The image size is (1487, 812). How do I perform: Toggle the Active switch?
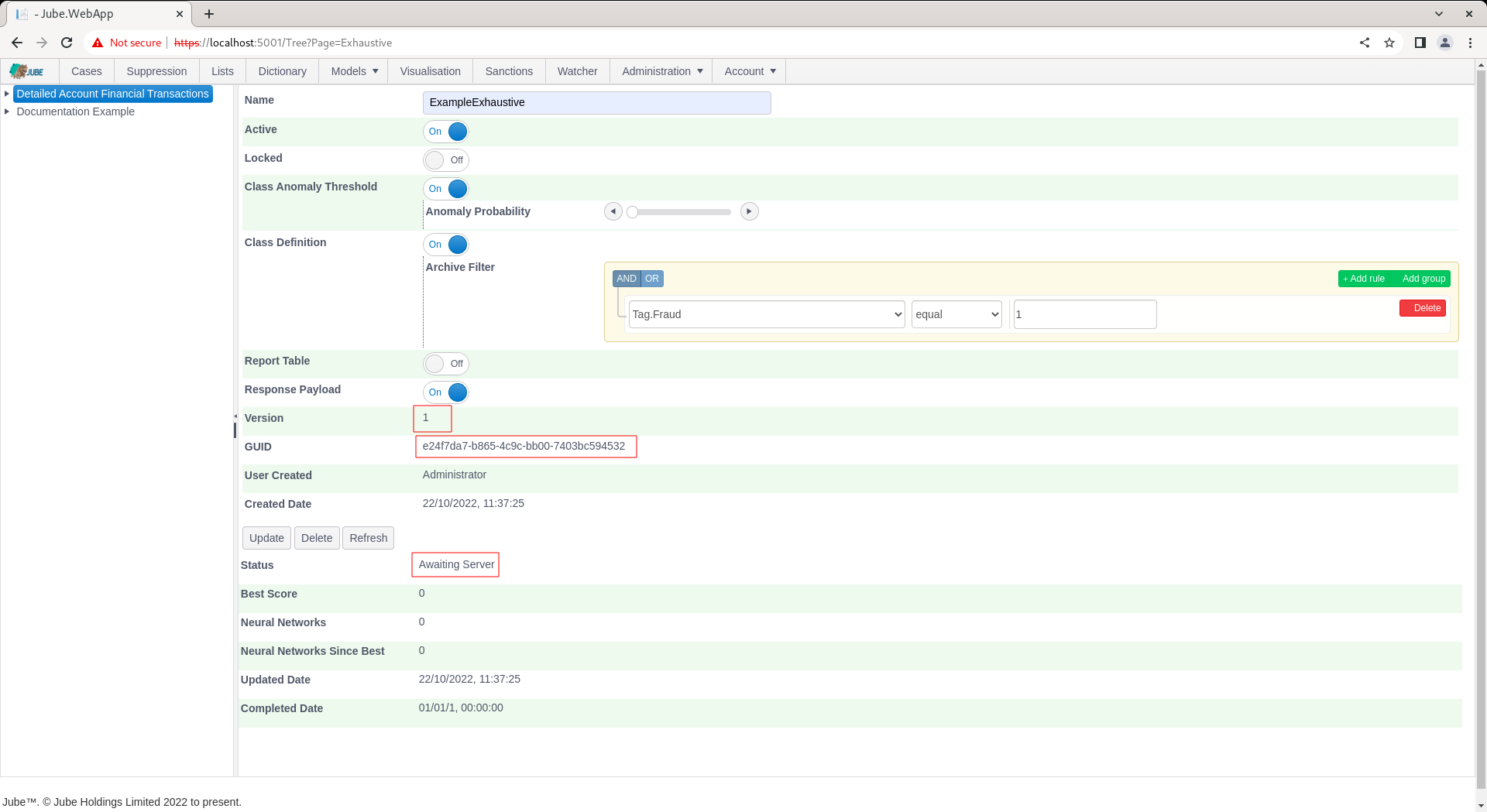(446, 132)
